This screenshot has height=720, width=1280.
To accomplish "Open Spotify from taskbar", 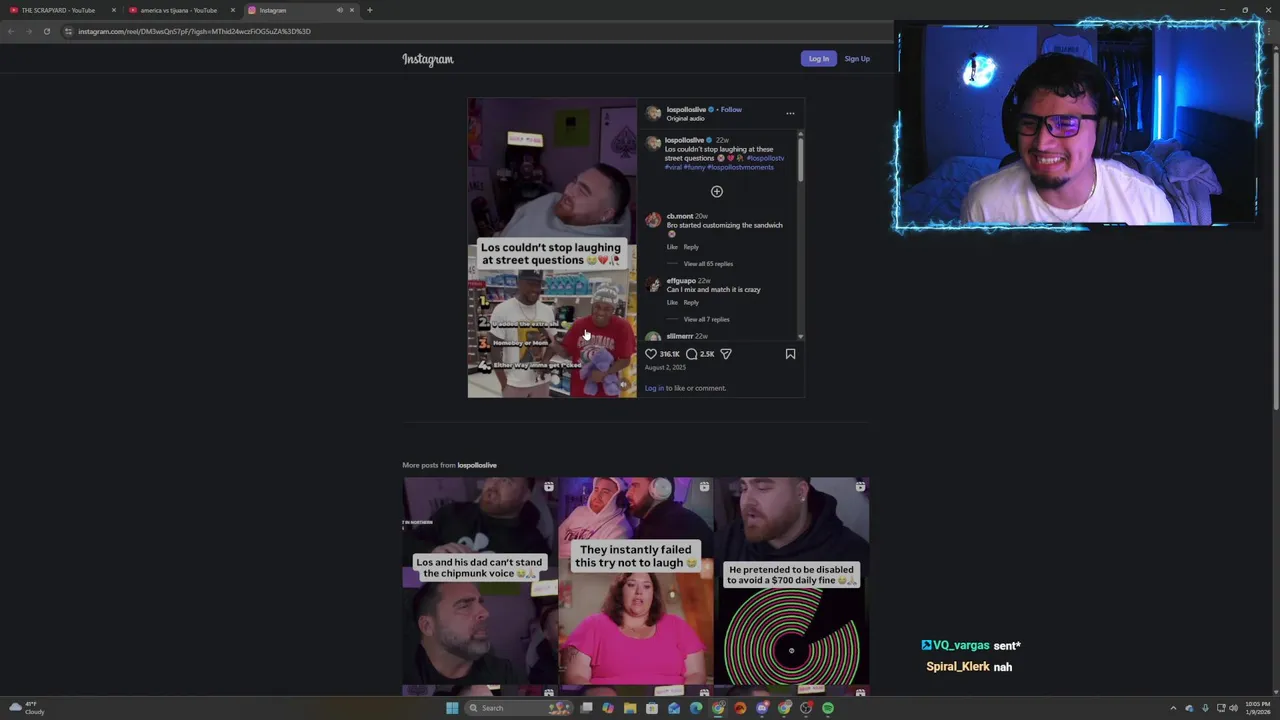I will [828, 708].
